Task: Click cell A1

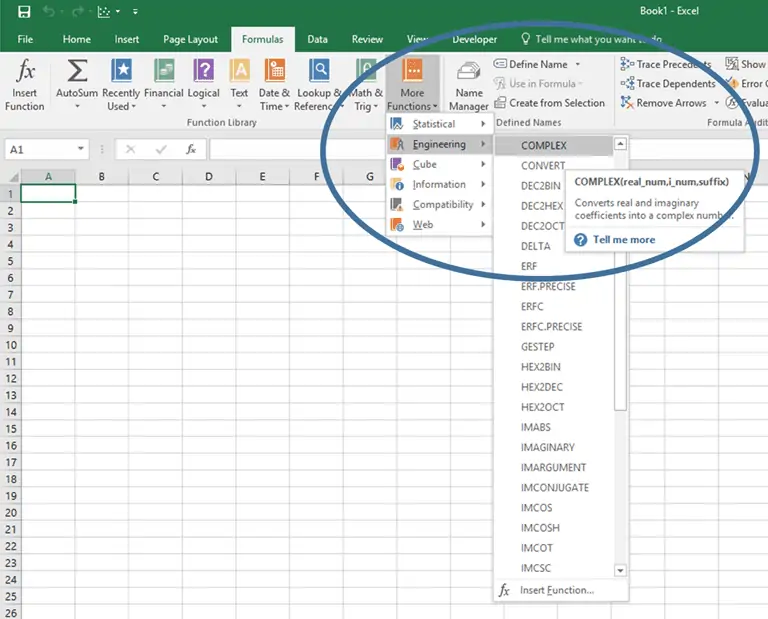Action: pos(48,193)
